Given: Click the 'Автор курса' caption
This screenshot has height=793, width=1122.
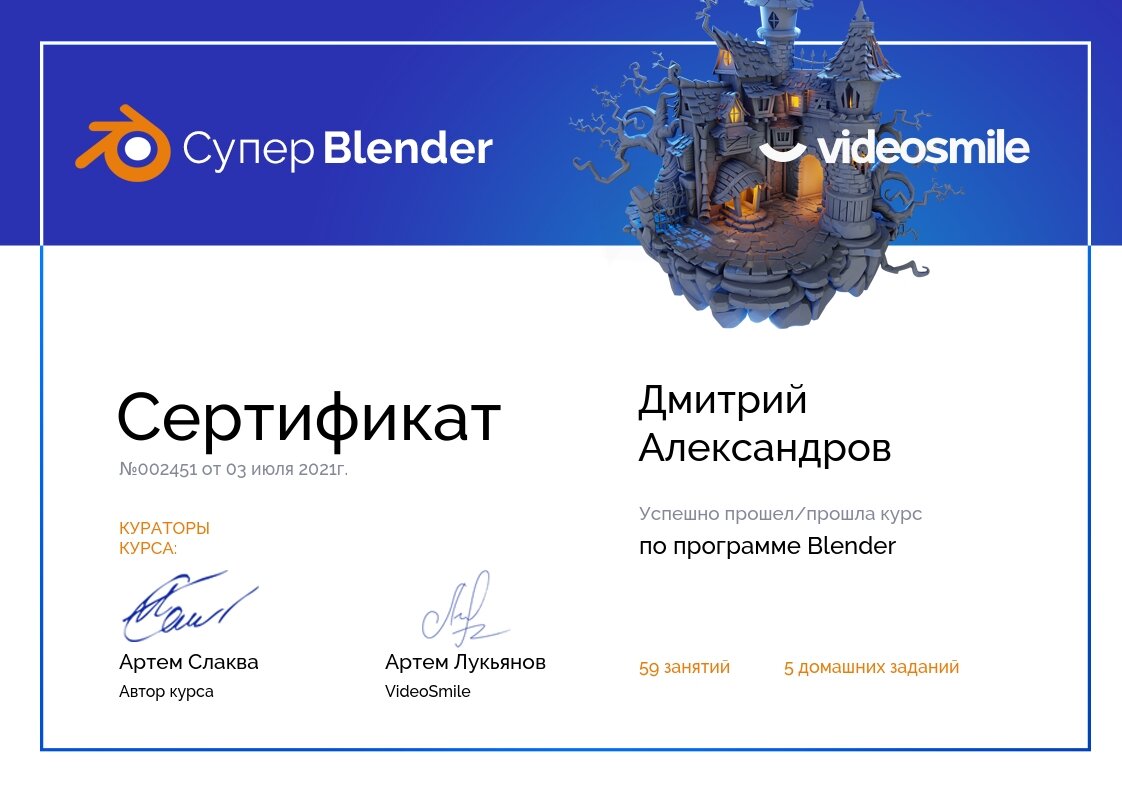Looking at the screenshot, I should click(x=166, y=691).
